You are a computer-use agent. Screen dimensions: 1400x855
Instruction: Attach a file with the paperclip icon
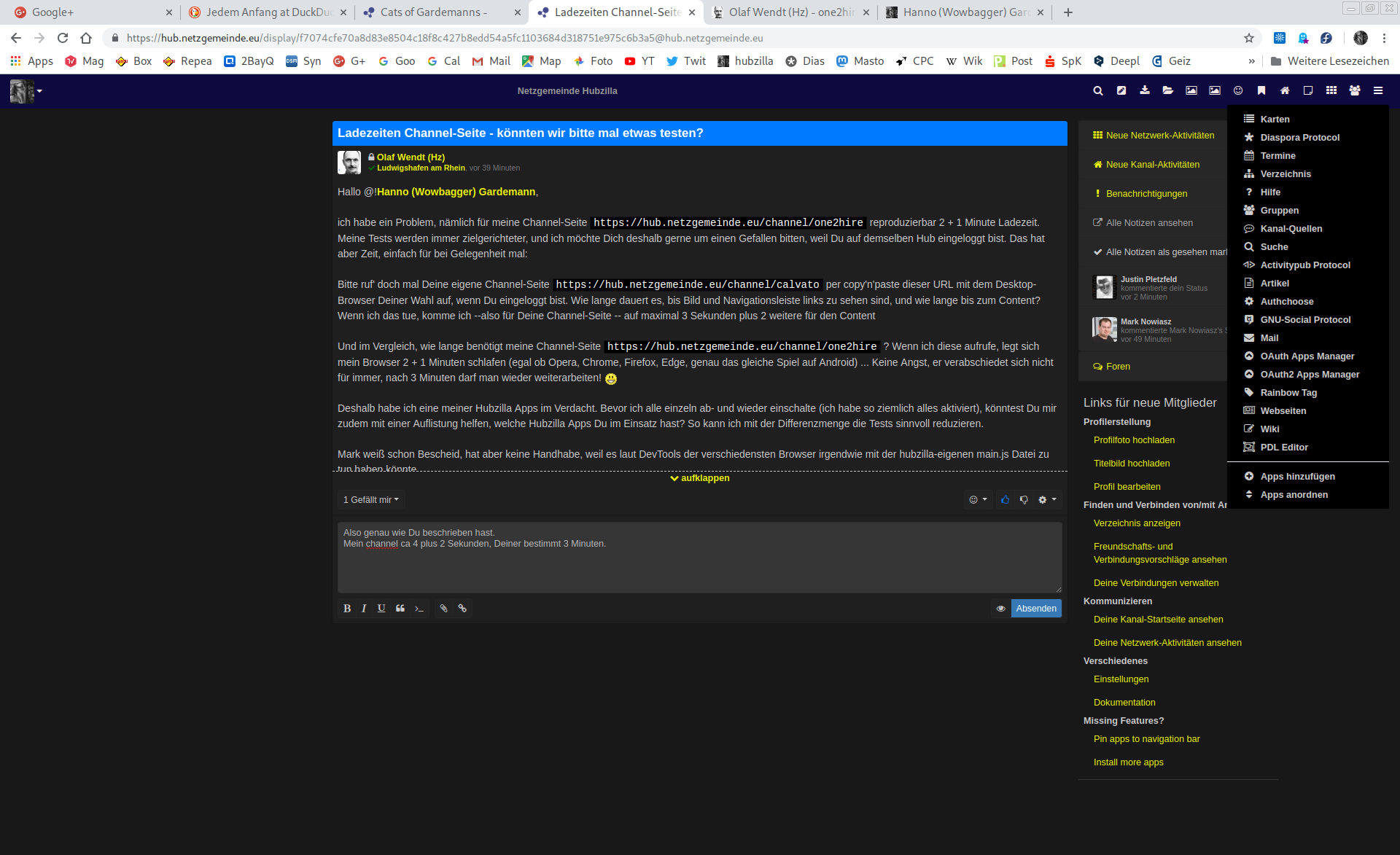point(443,609)
